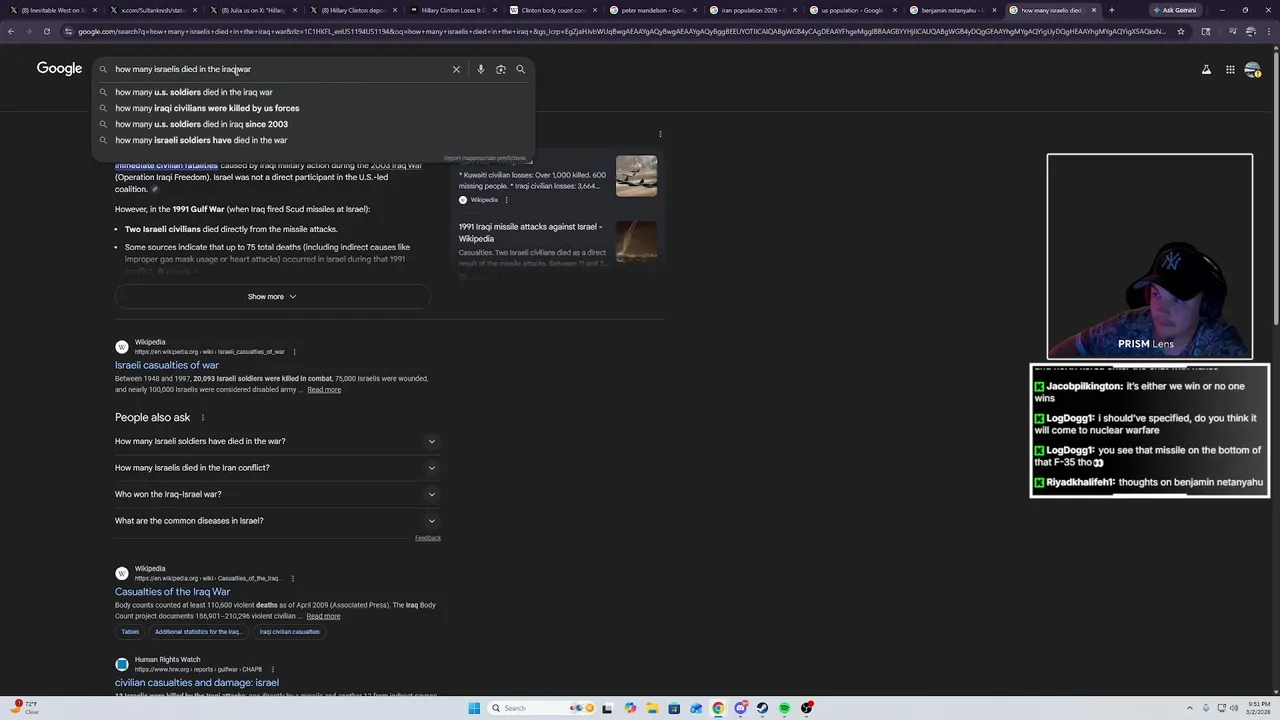
Task: Open Spotify from the taskbar
Action: pos(784,708)
